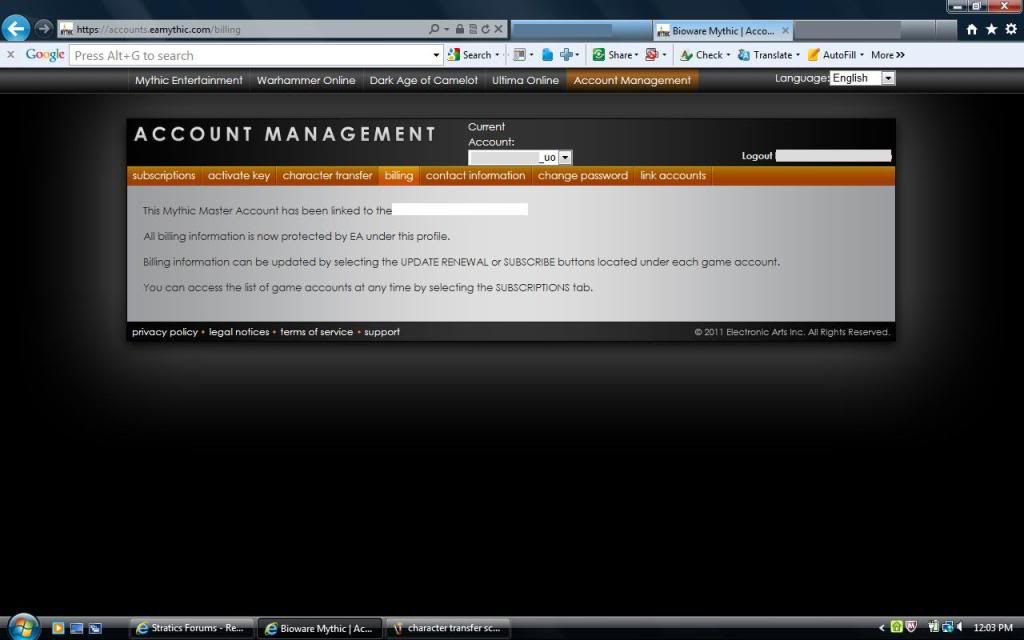Refresh the page from the address bar
Screen dimensions: 1024x640
[x=485, y=29]
